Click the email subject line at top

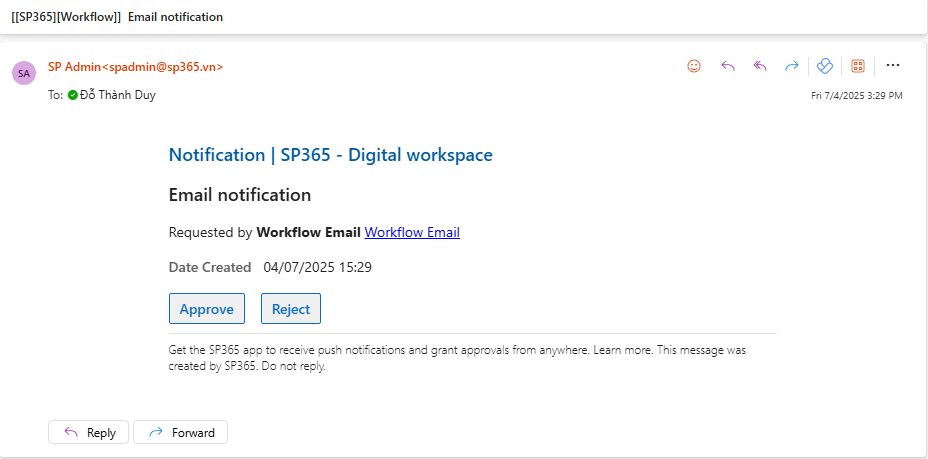click(x=117, y=17)
